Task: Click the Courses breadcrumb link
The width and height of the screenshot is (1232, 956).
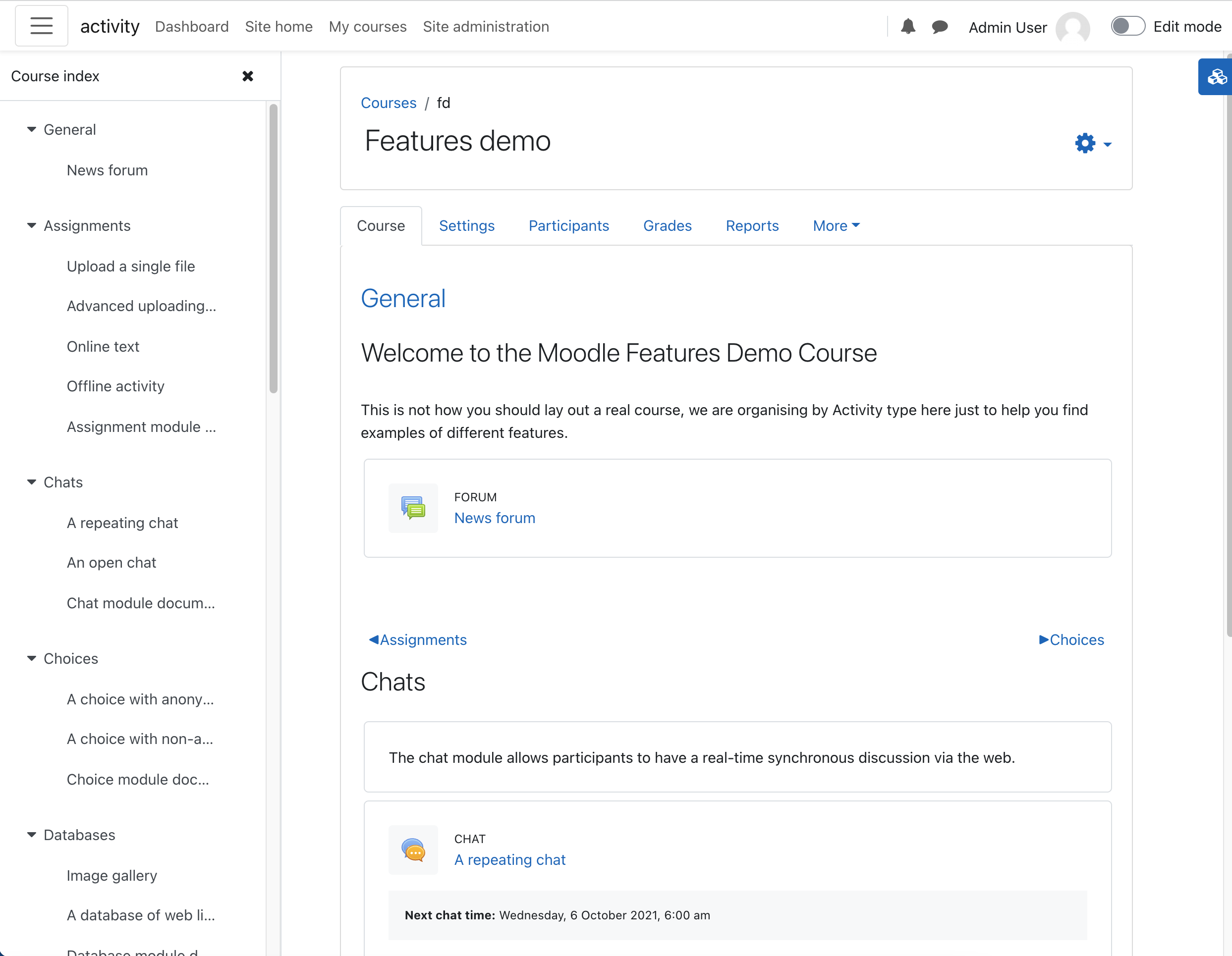Action: coord(389,103)
